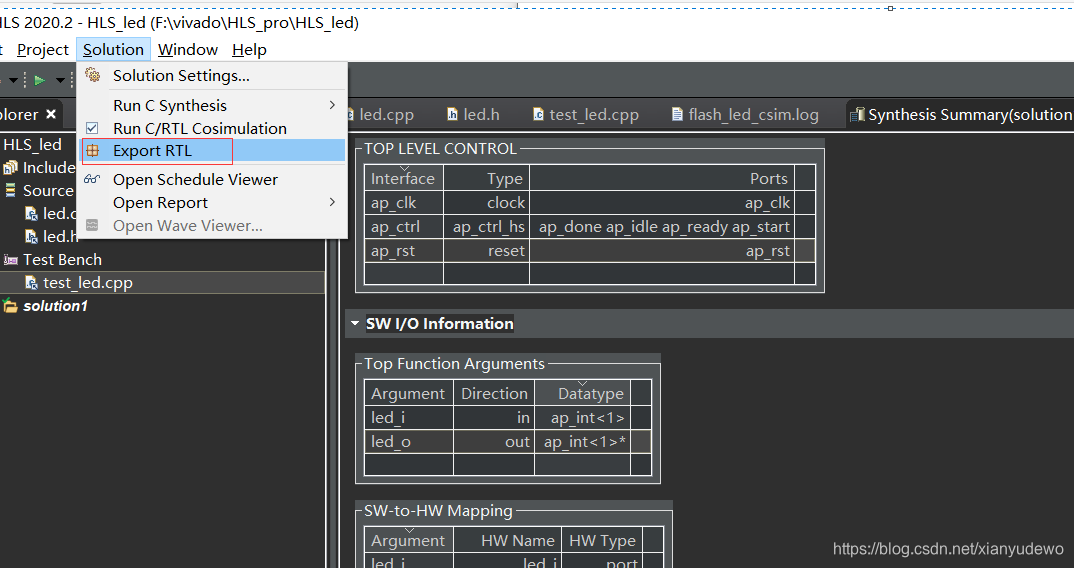Select the ap_ctrl_hs type cell
Image resolution: width=1074 pixels, height=568 pixels.
pyautogui.click(x=486, y=227)
